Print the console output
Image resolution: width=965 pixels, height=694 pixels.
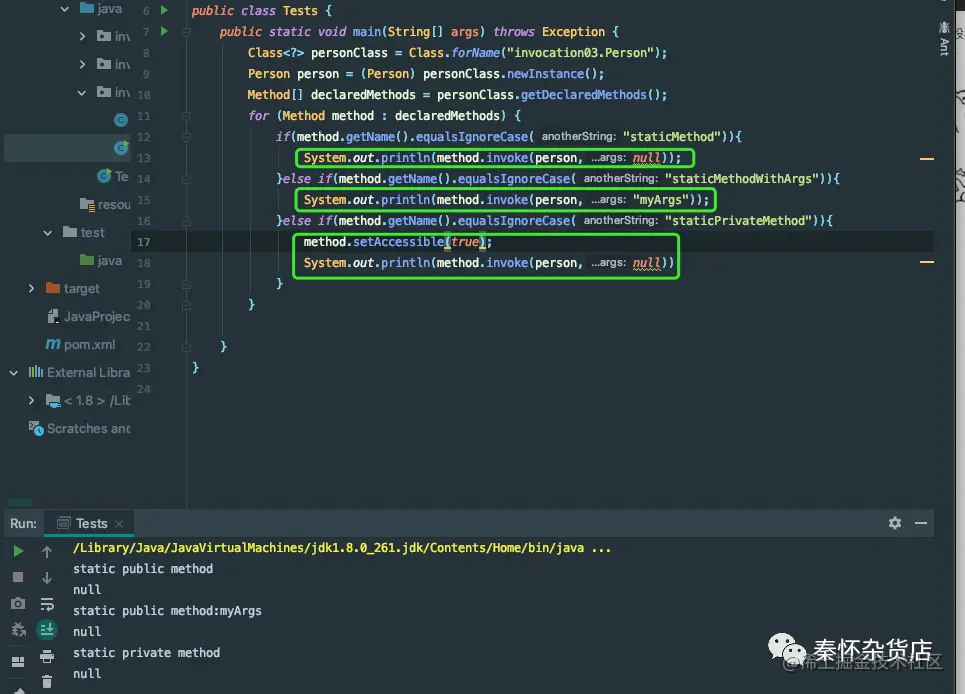(x=47, y=656)
